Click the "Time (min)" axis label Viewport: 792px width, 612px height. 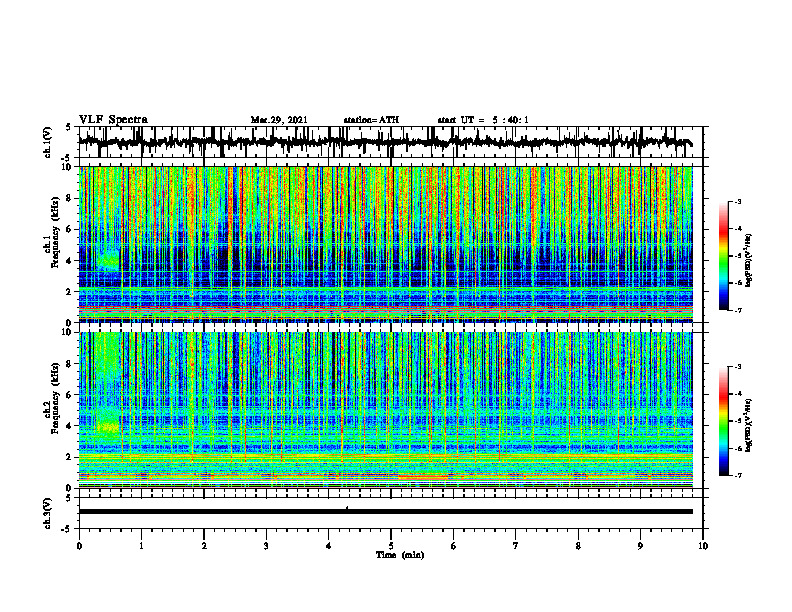click(400, 555)
